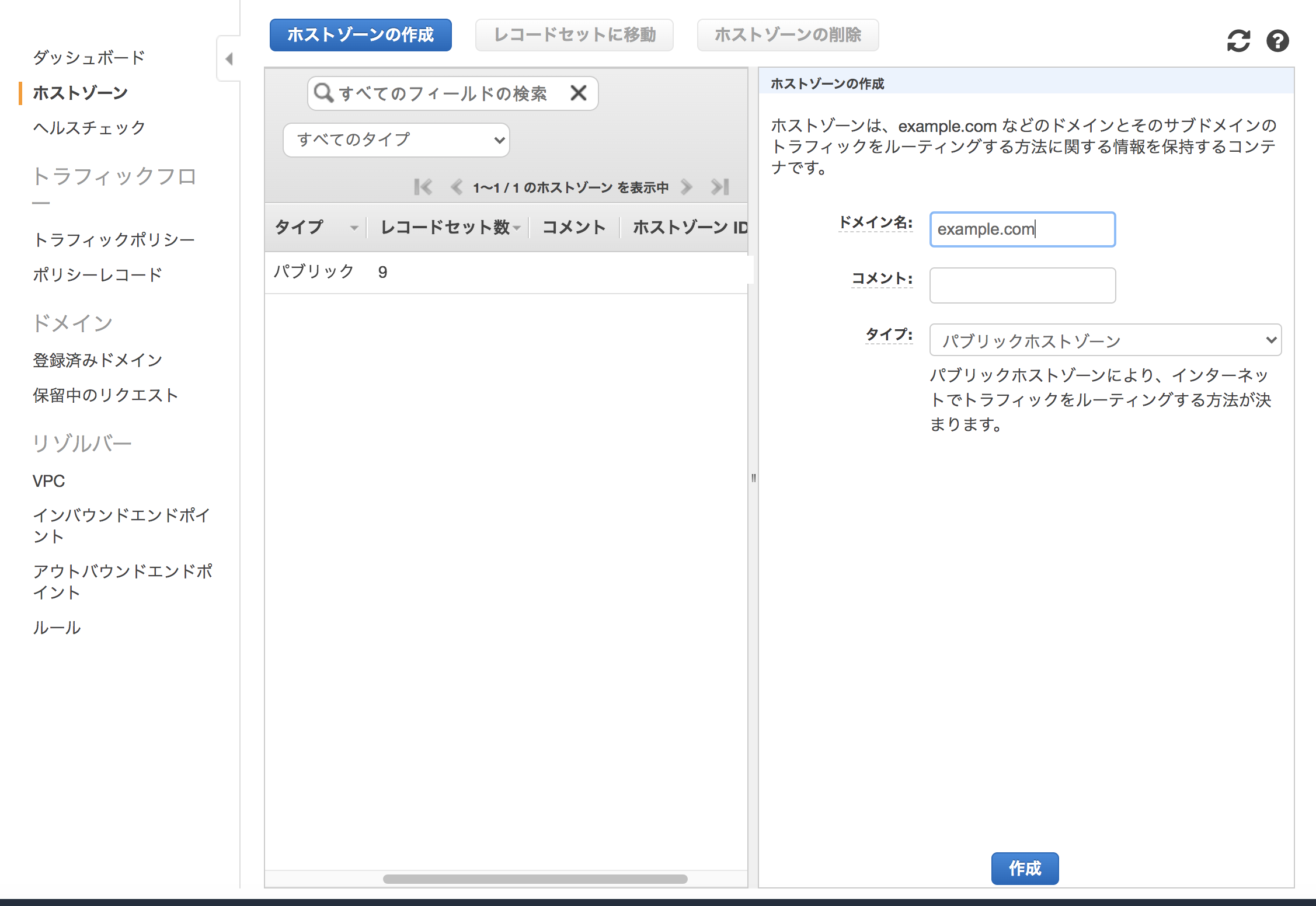Click the コメント column header
The width and height of the screenshot is (1316, 906).
[574, 227]
